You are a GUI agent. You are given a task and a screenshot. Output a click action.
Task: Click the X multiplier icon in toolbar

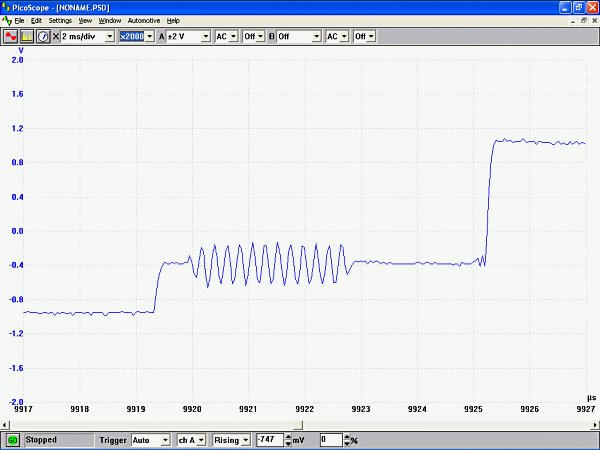[56, 37]
